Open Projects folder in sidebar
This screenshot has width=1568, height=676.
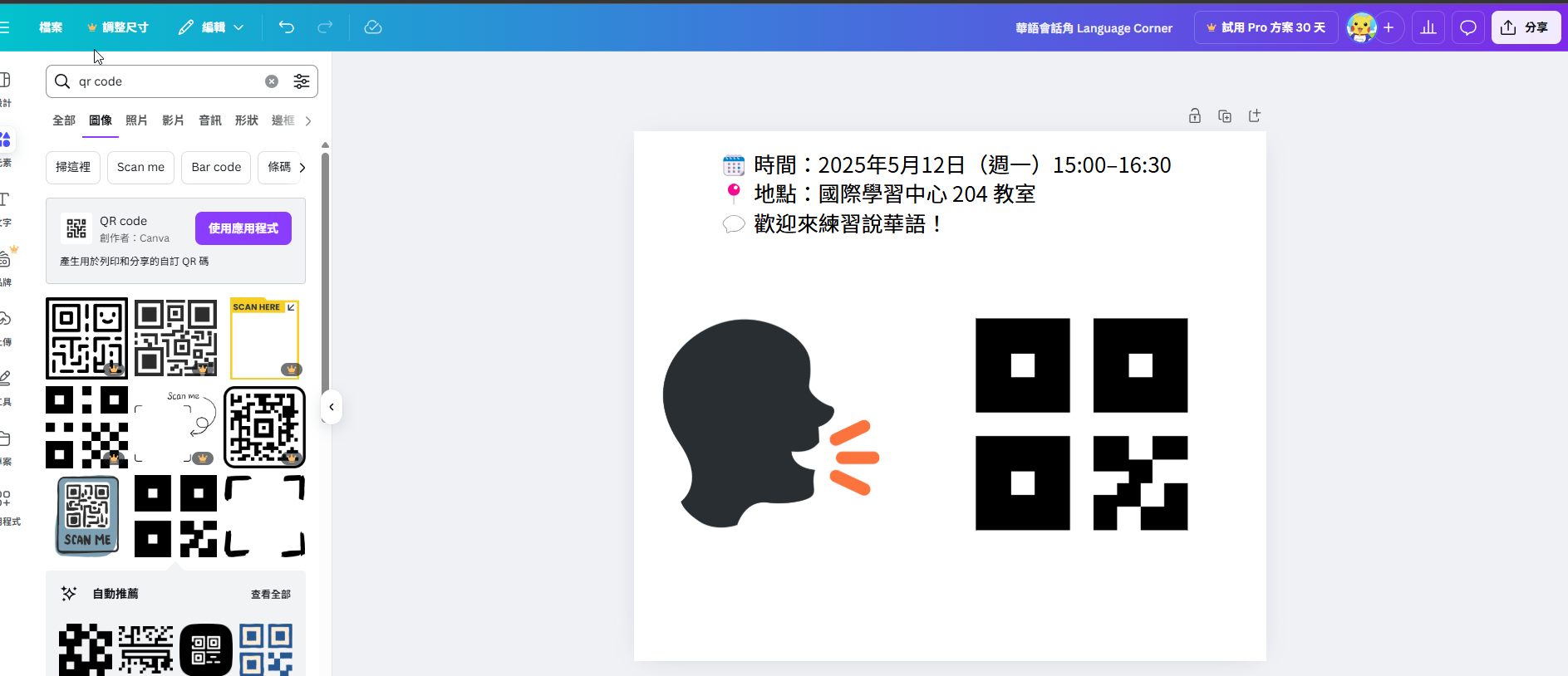coord(5,447)
